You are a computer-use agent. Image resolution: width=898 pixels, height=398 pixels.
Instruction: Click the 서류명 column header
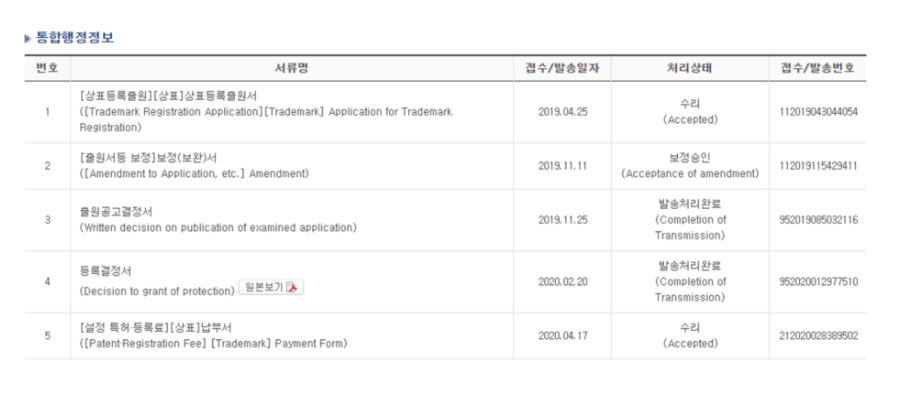tap(292, 69)
